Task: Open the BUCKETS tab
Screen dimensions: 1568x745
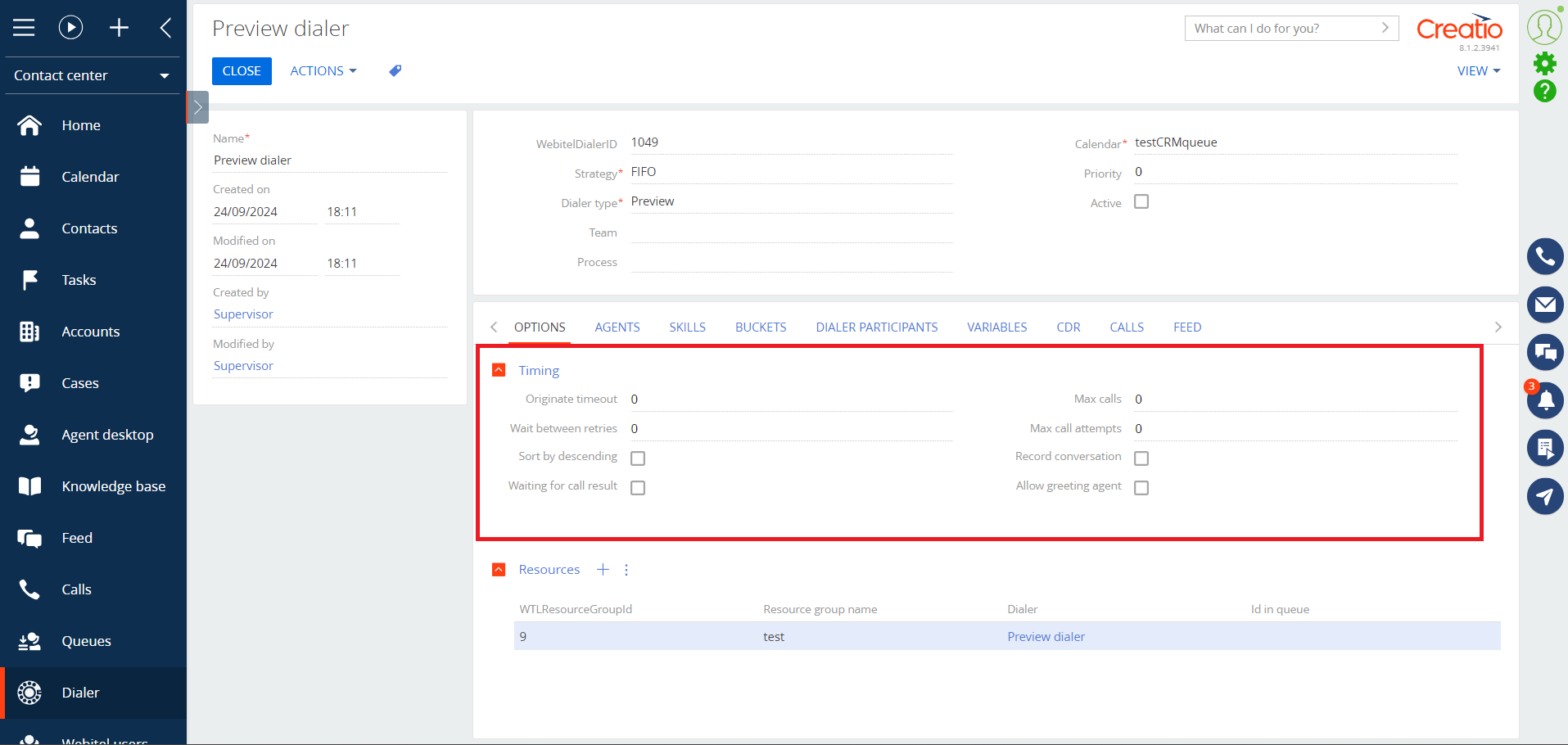Action: point(761,327)
